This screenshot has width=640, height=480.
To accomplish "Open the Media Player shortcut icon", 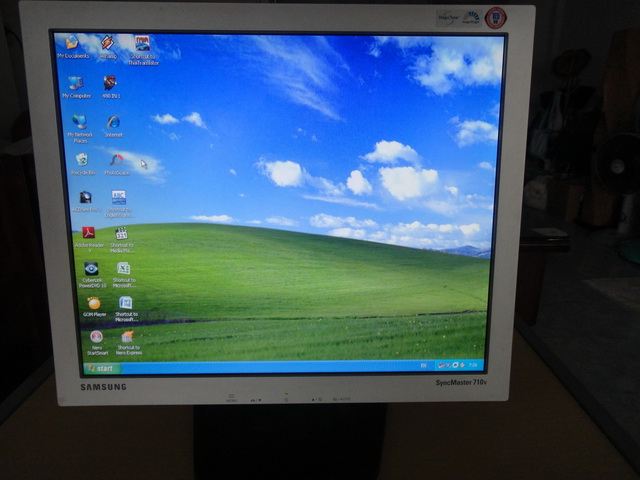I will click(x=121, y=234).
